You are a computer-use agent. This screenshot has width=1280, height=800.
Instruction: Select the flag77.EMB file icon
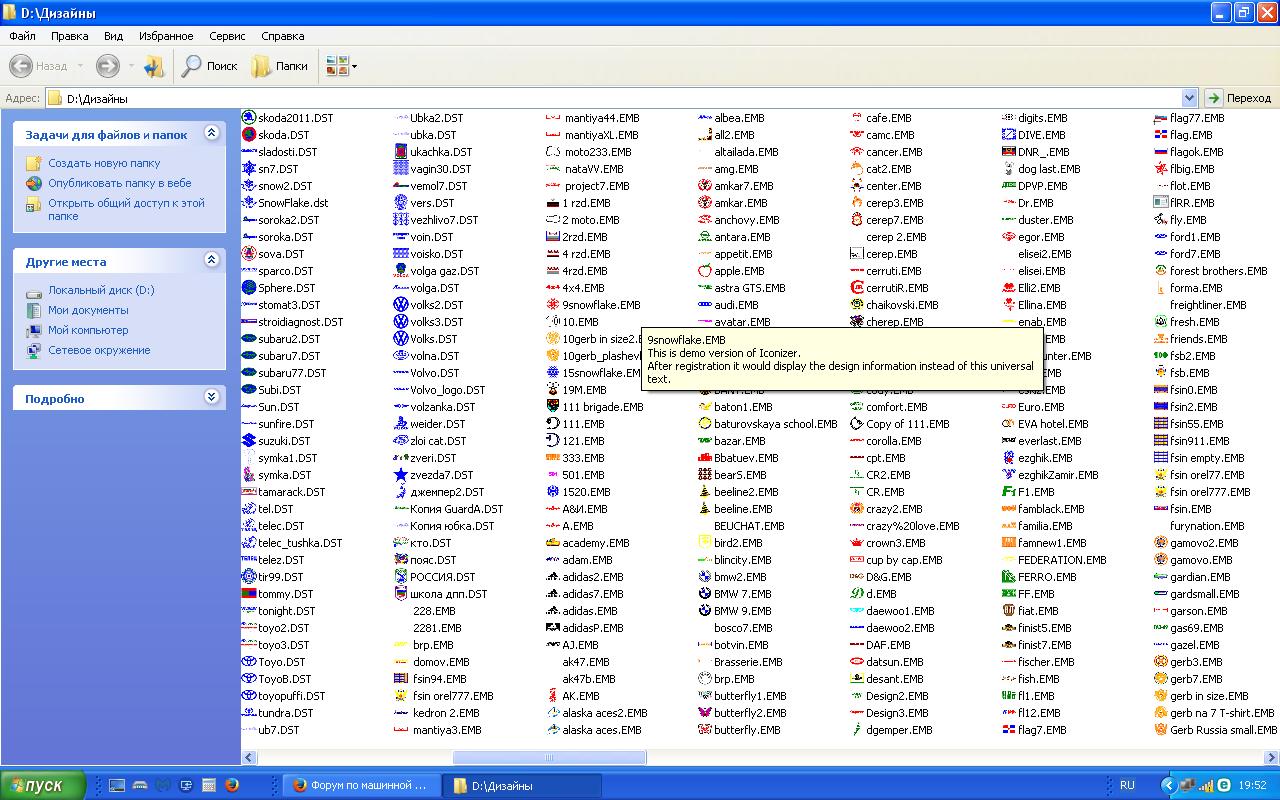tap(1161, 118)
